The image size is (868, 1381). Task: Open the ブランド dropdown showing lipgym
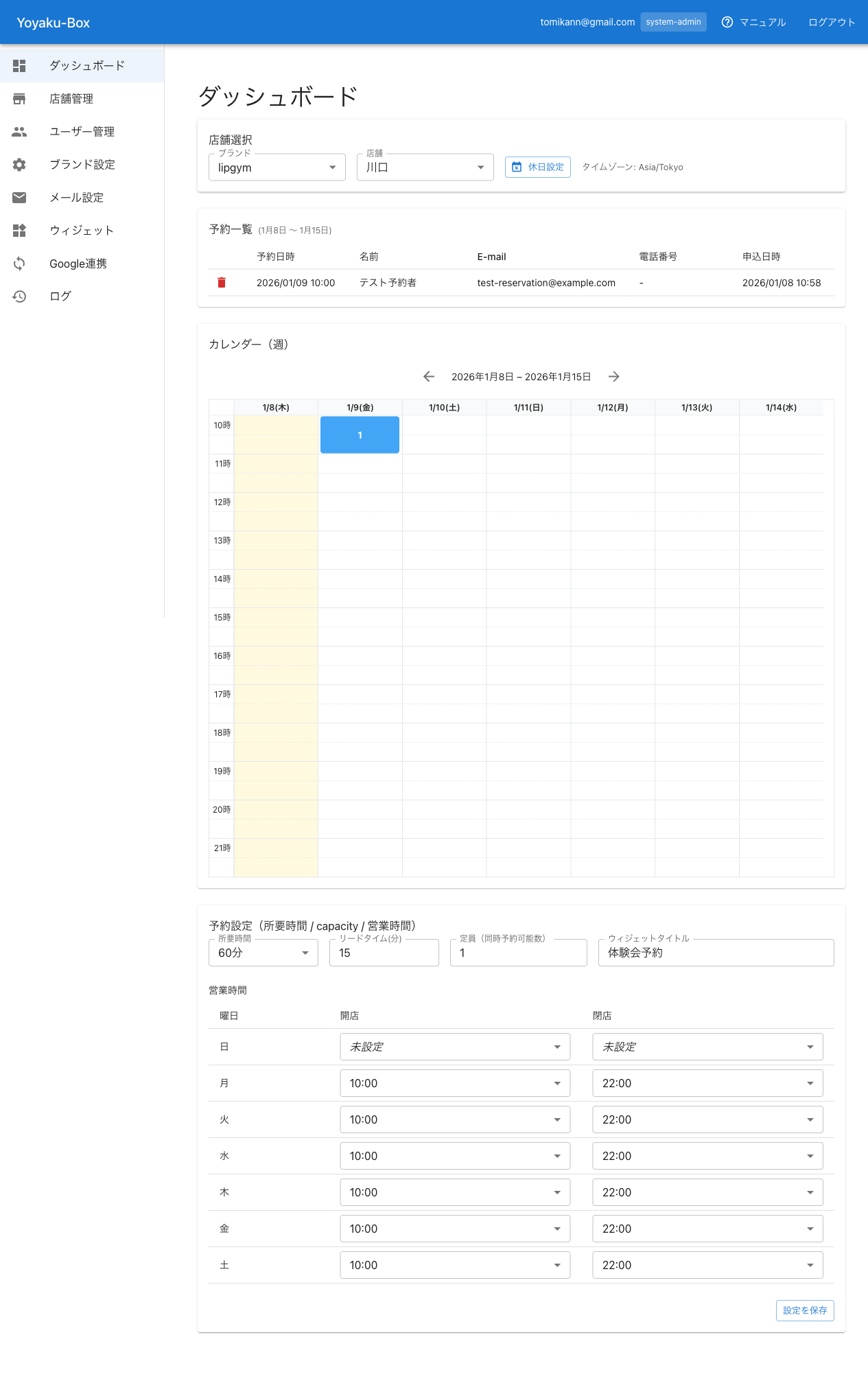click(x=277, y=167)
